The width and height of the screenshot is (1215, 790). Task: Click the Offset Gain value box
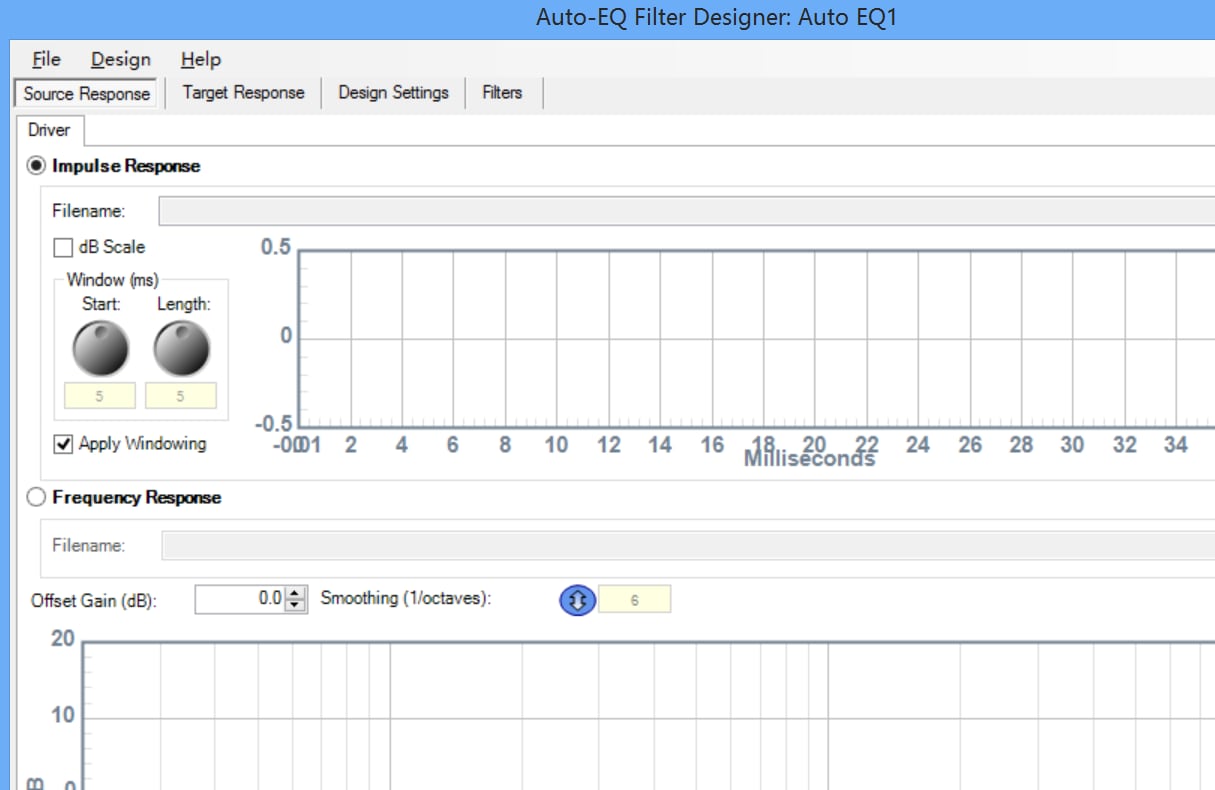[240, 599]
